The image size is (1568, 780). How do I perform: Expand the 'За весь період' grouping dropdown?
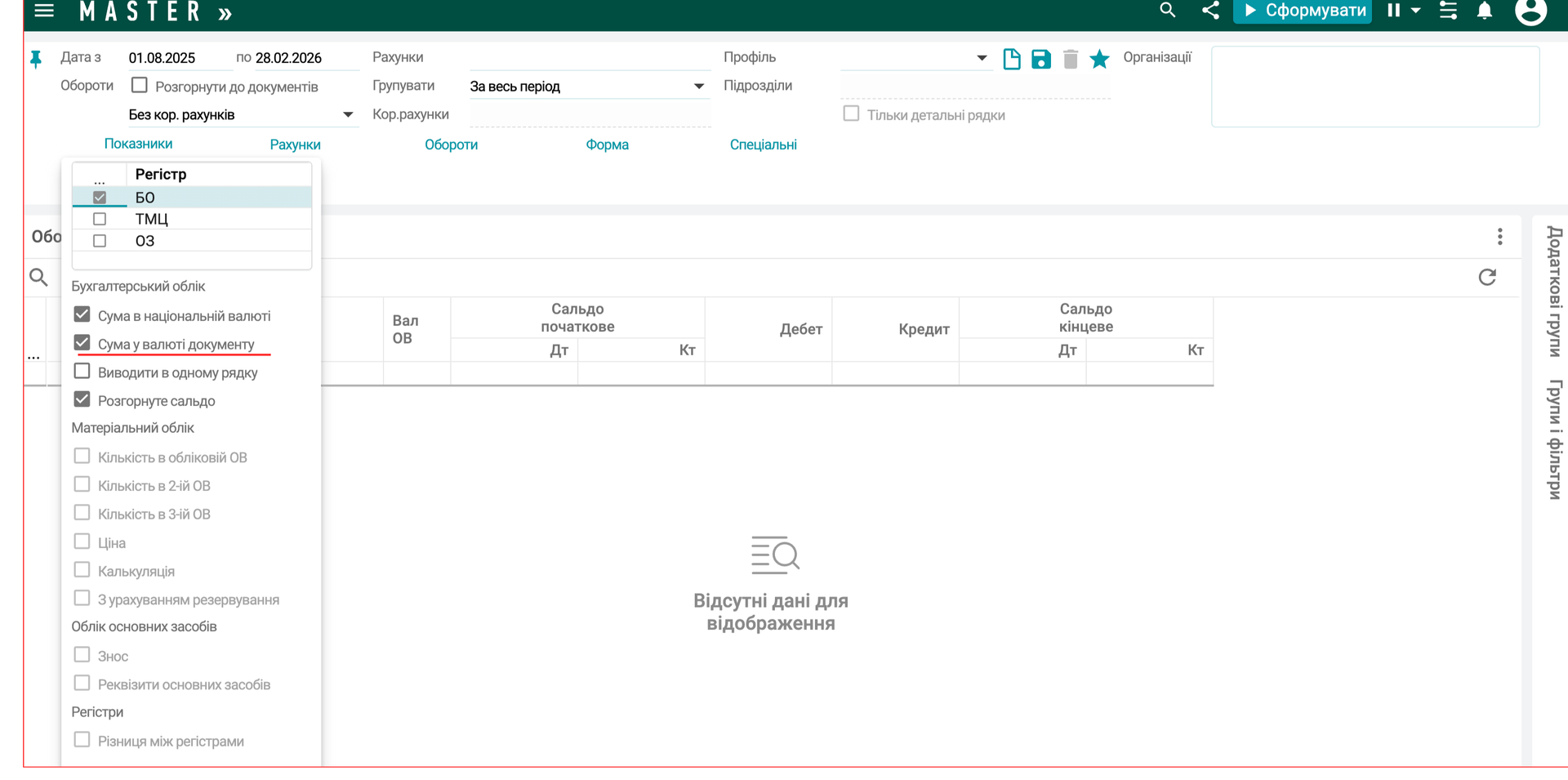pyautogui.click(x=698, y=87)
